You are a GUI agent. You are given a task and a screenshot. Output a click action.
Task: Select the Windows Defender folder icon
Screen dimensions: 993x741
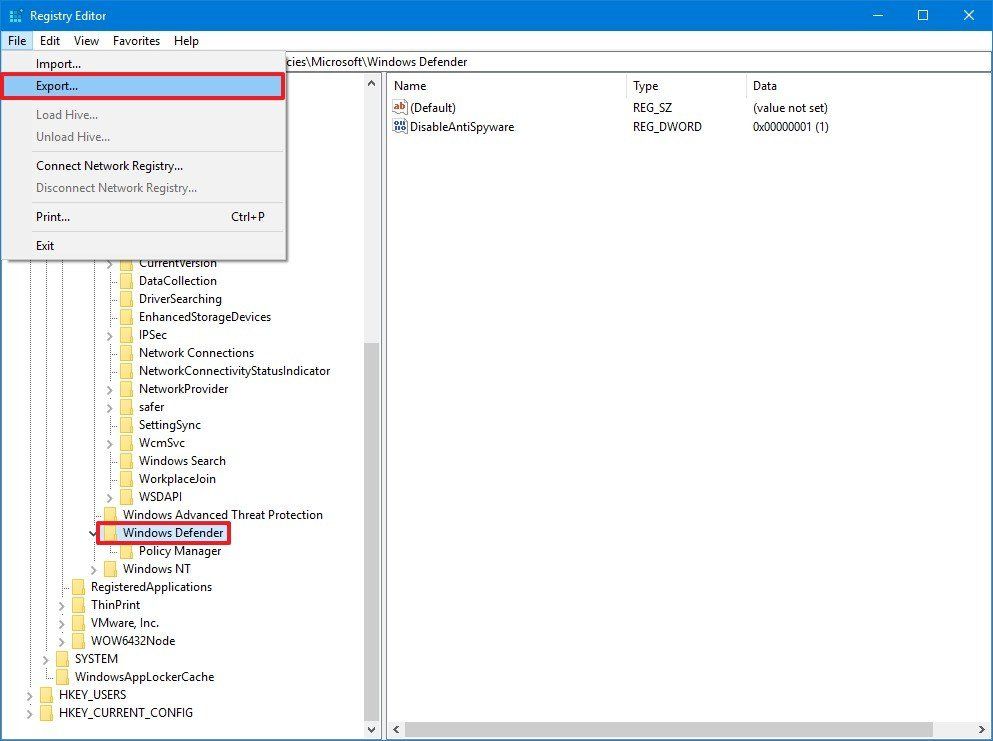[112, 533]
